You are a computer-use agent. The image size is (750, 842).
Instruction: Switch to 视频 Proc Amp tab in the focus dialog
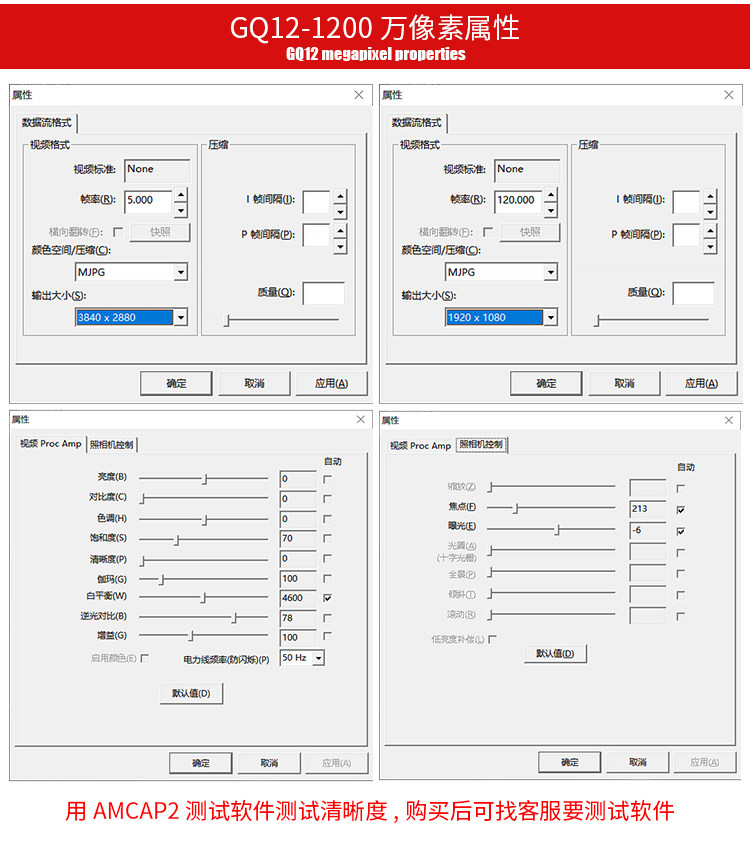pos(420,446)
